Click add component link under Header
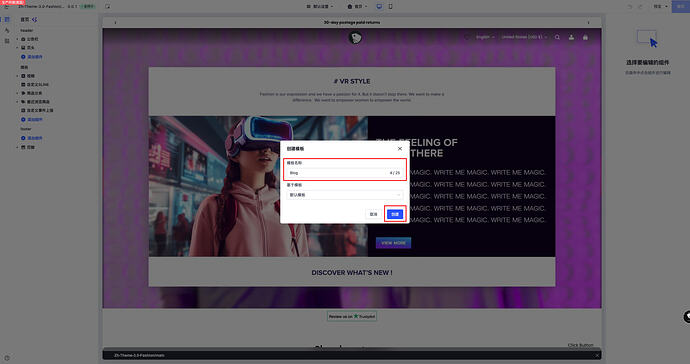This screenshot has width=690, height=364. (x=32, y=57)
